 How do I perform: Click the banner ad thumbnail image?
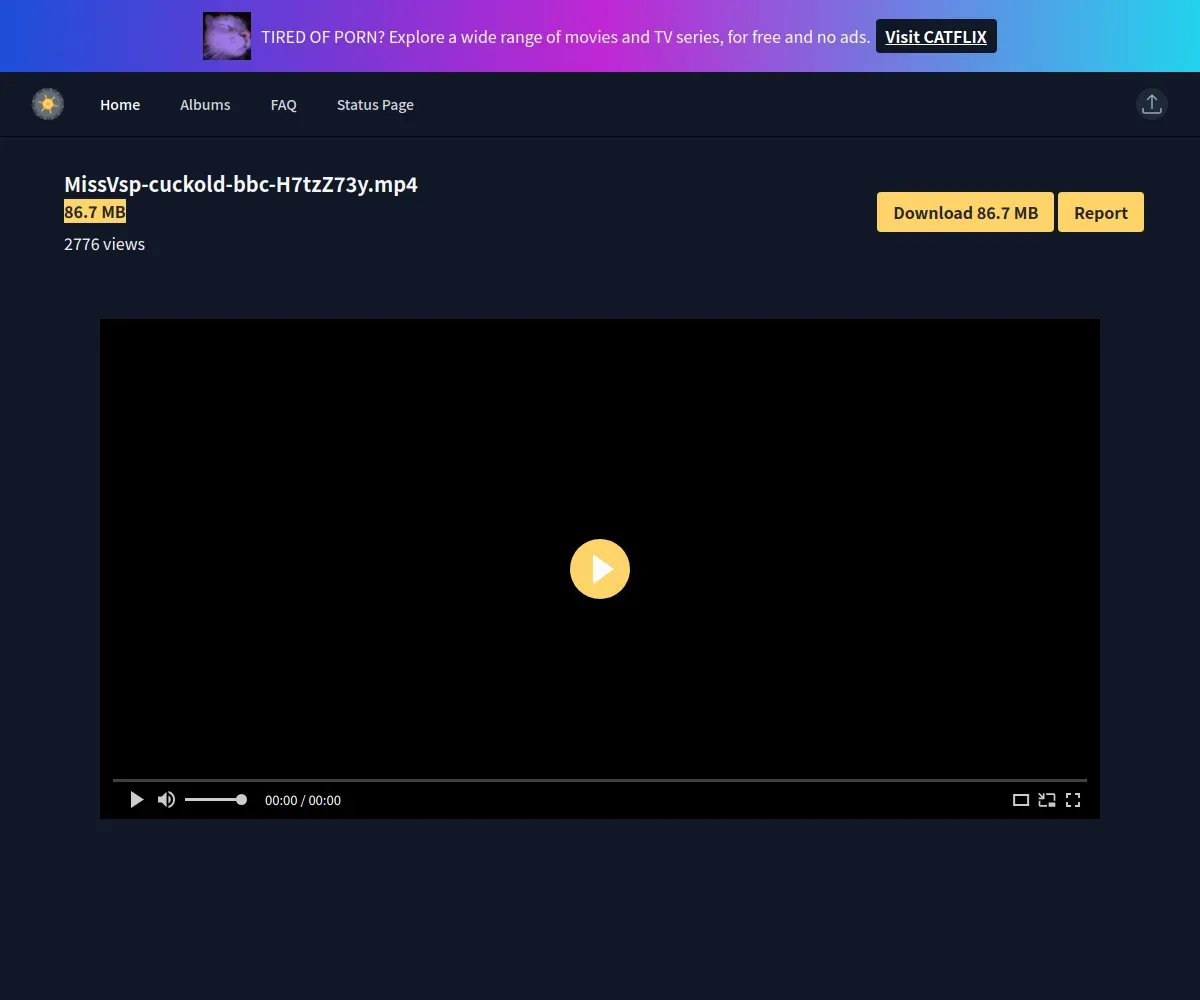(227, 36)
